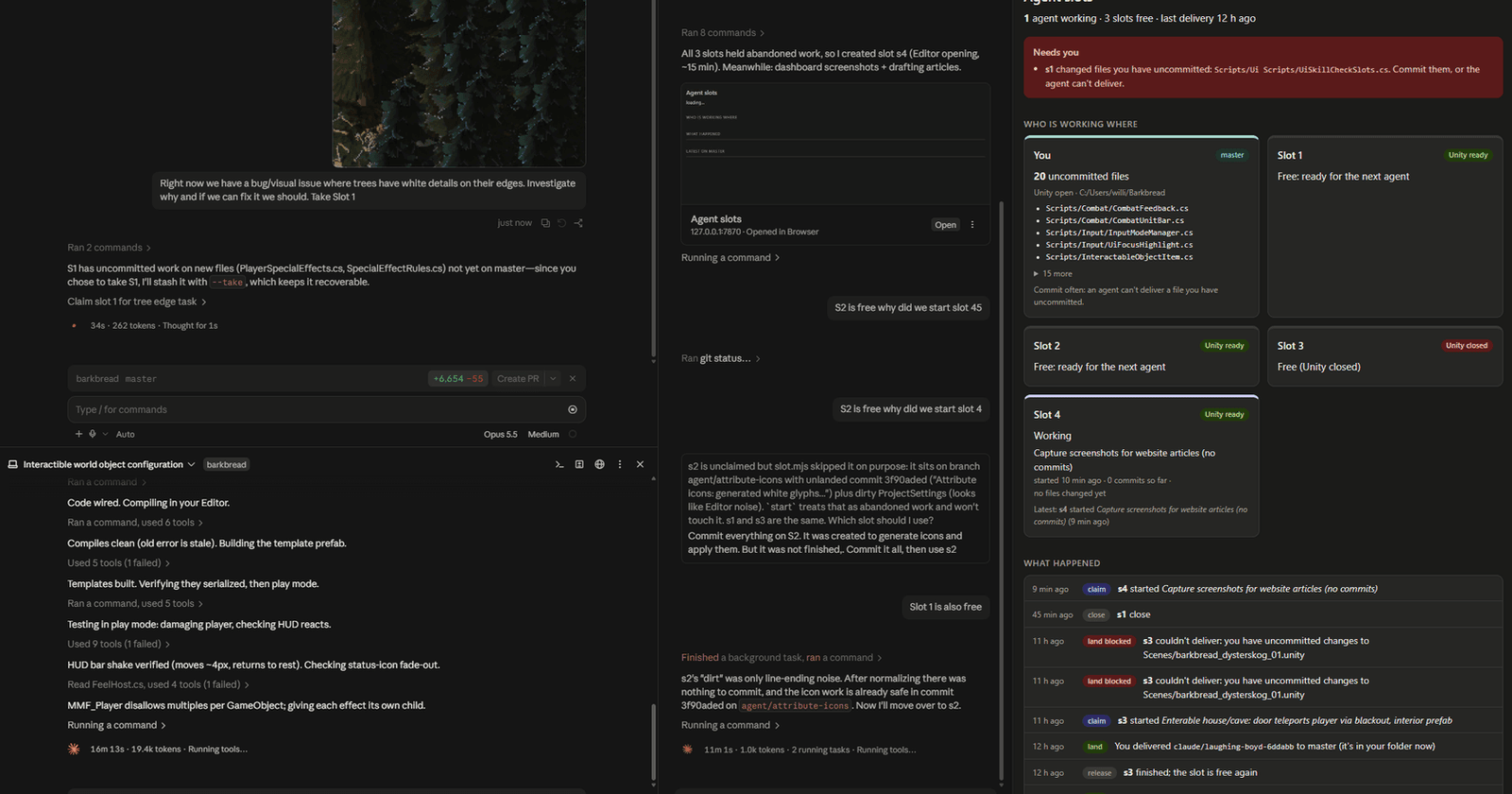The image size is (1512, 794).
Task: Open the Interactible world object configuration title dropdown
Action: (191, 464)
